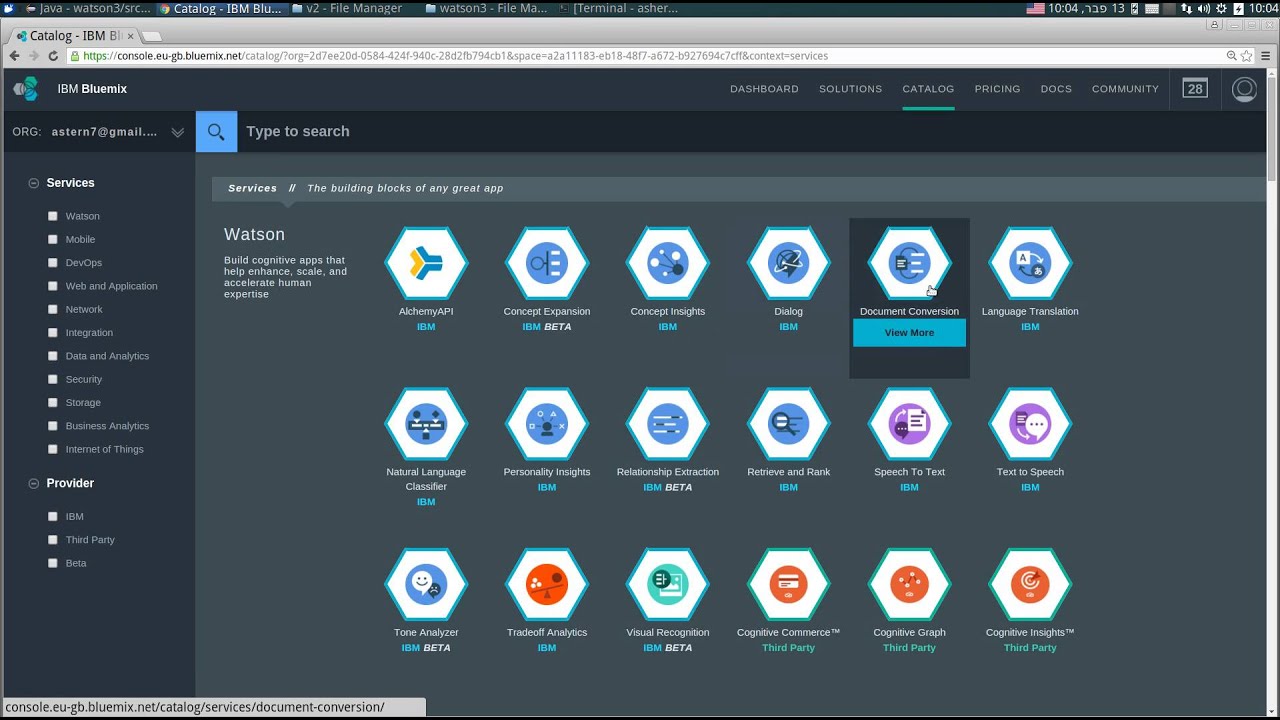Check the Watson filter checkbox

point(53,216)
